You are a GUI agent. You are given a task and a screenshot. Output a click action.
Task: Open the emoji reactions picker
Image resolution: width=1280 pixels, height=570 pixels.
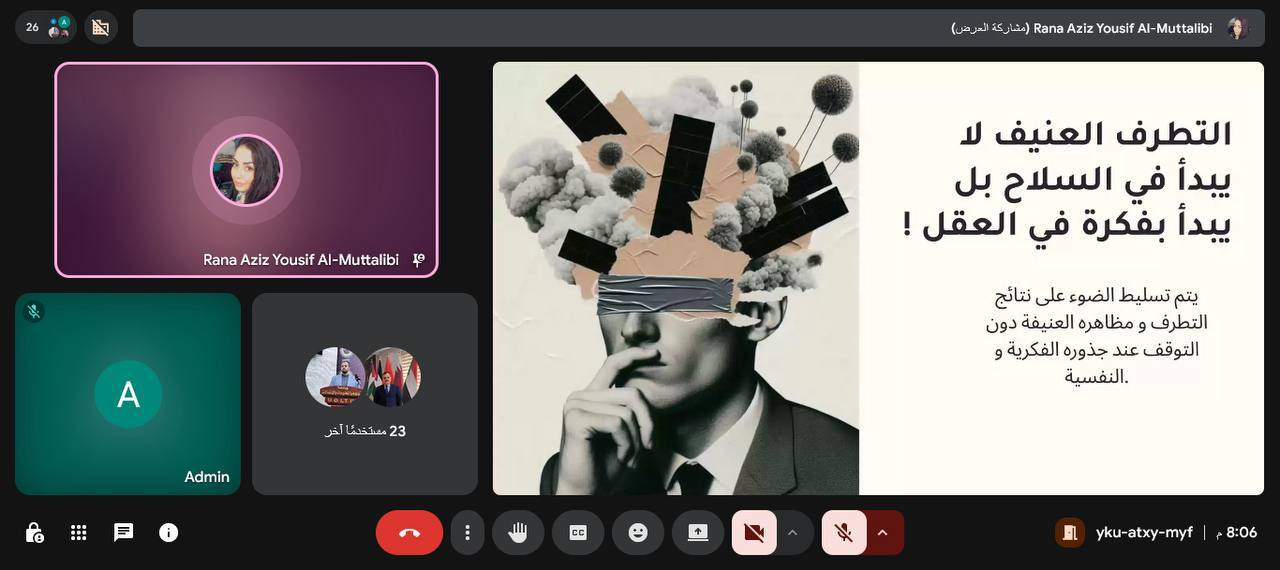(638, 532)
